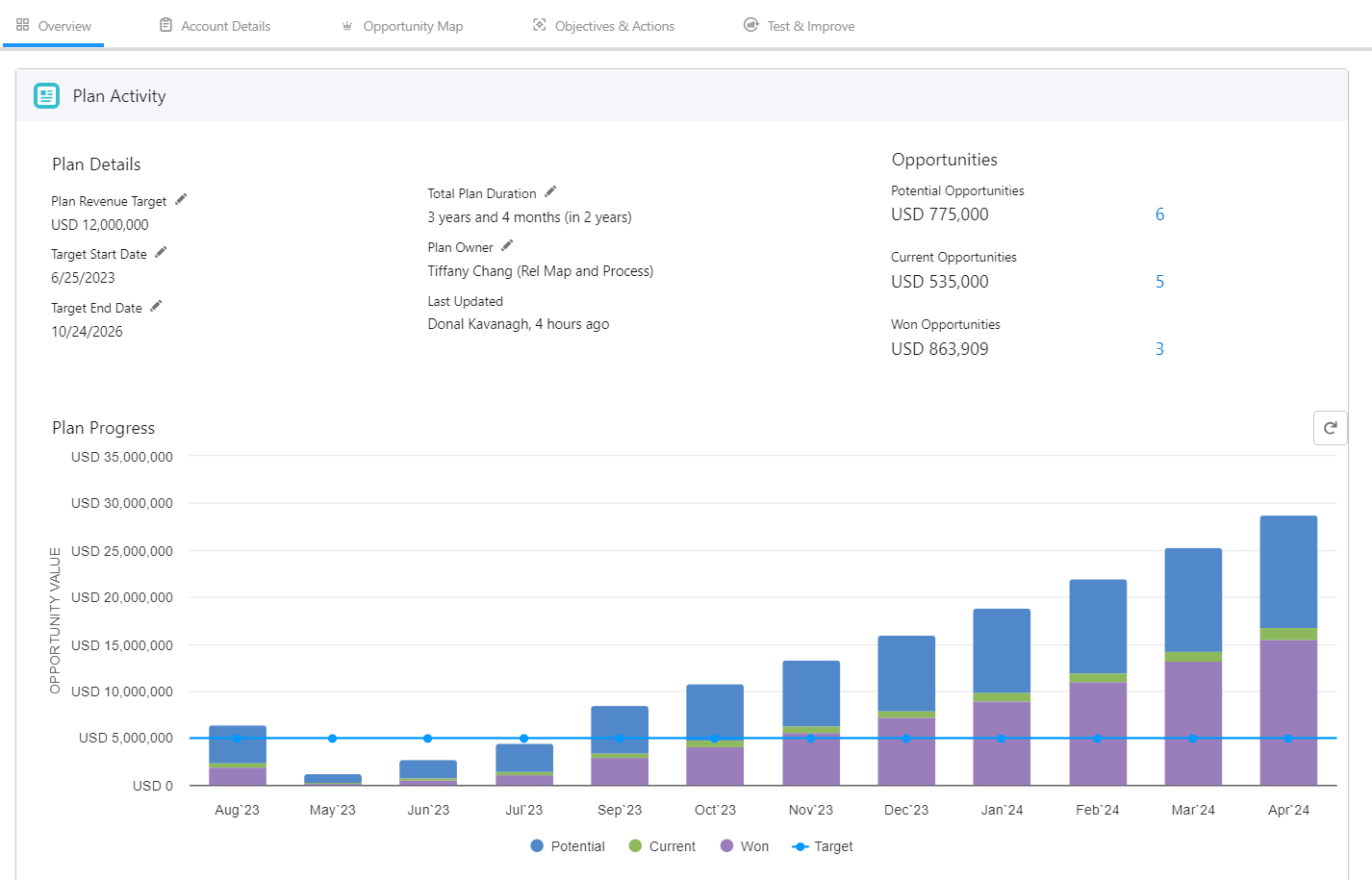Open the Opportunity Map tab

click(x=402, y=26)
